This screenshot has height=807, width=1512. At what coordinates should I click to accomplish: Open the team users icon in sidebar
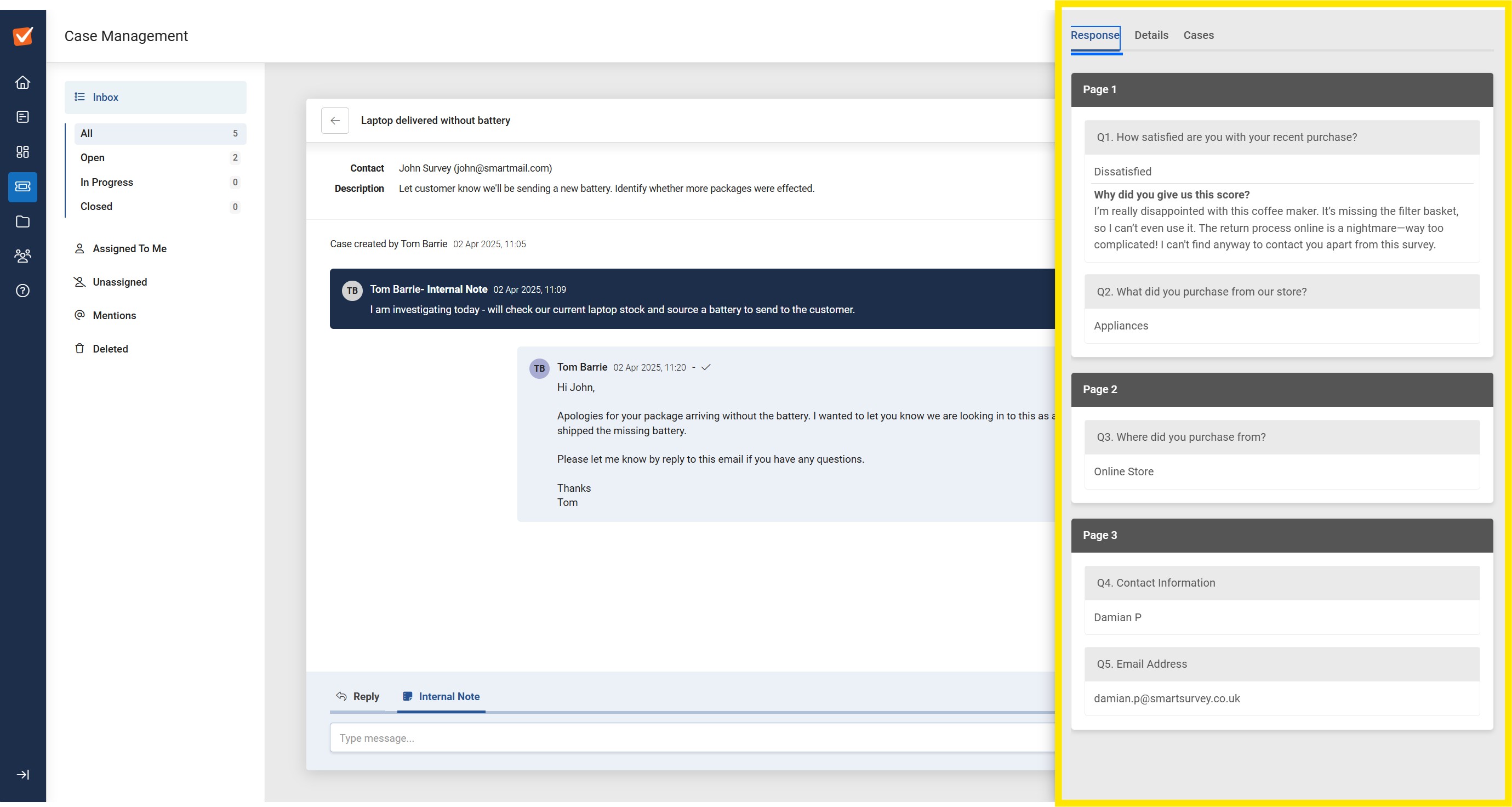coord(23,256)
